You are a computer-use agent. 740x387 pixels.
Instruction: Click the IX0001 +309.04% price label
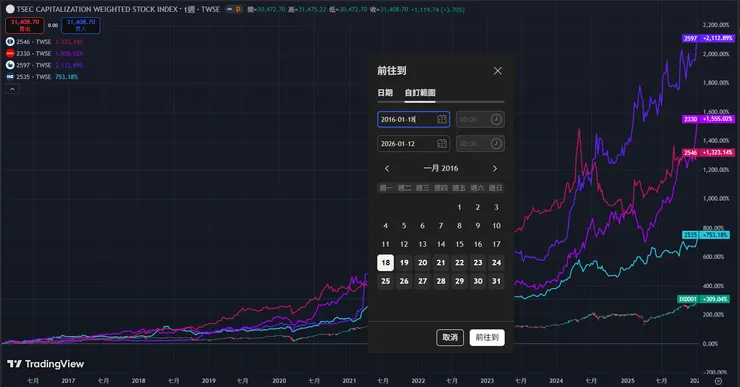click(704, 299)
